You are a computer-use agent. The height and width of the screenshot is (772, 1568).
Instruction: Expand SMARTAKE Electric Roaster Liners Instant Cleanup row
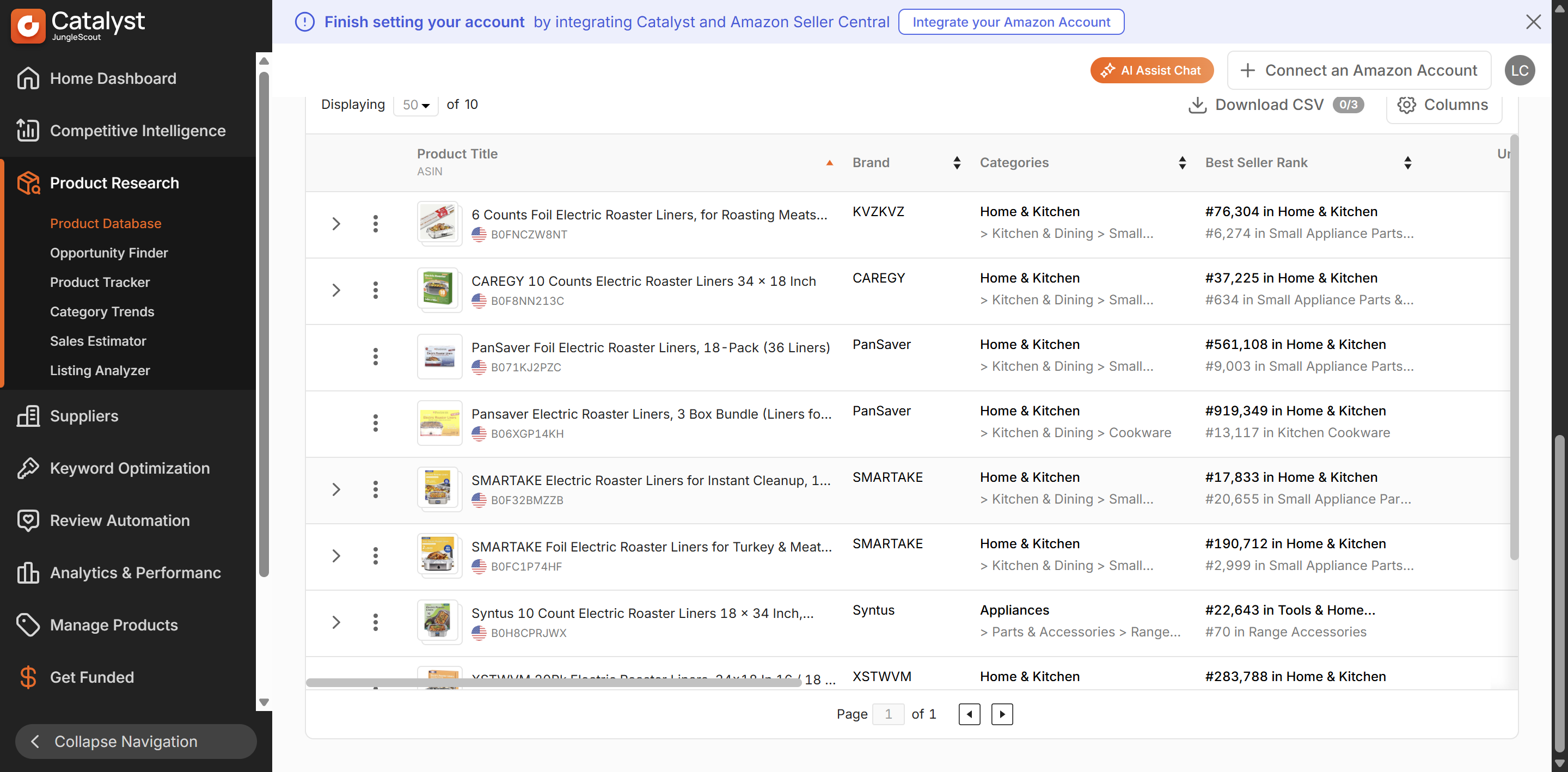point(336,489)
